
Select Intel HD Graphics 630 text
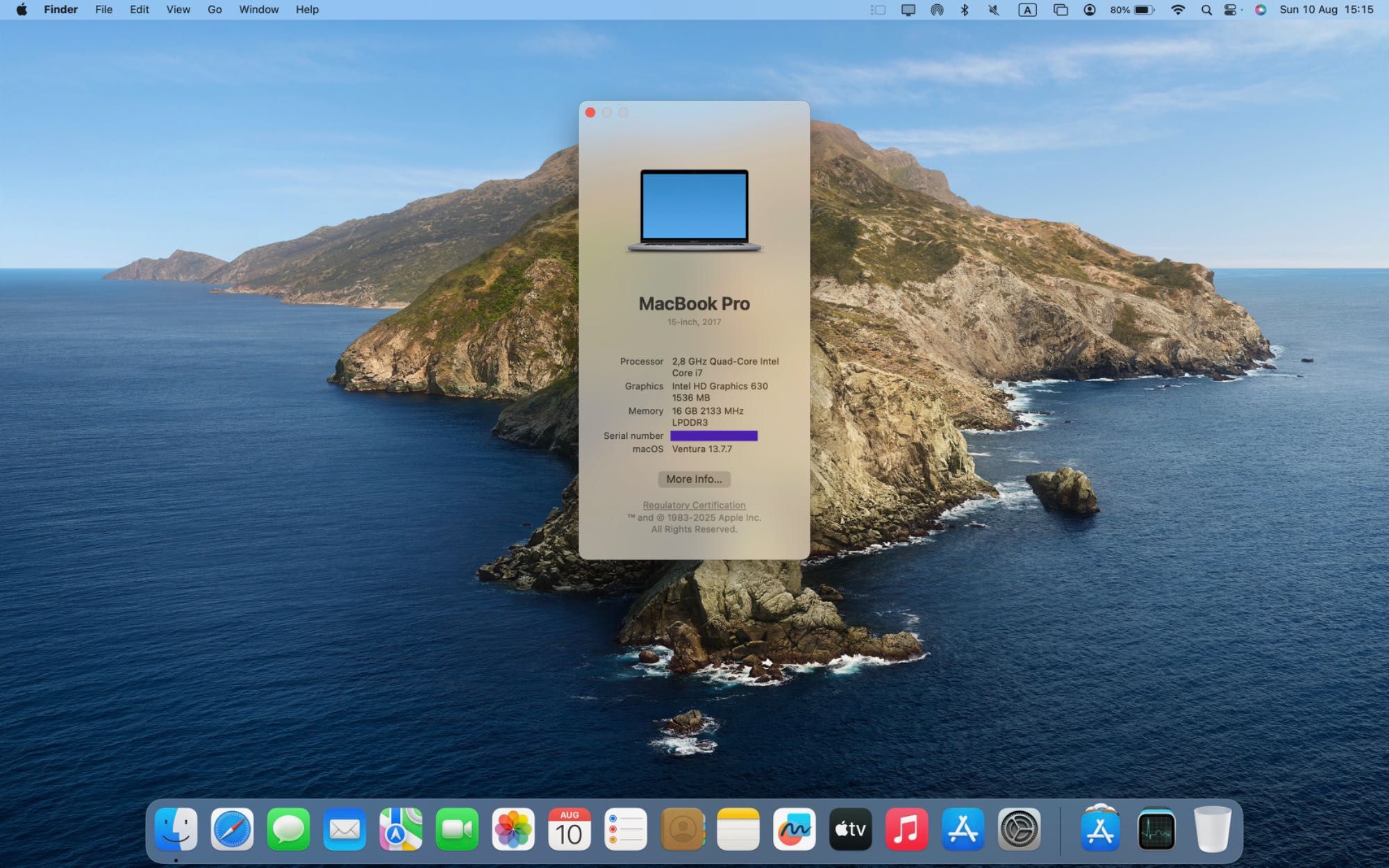720,386
